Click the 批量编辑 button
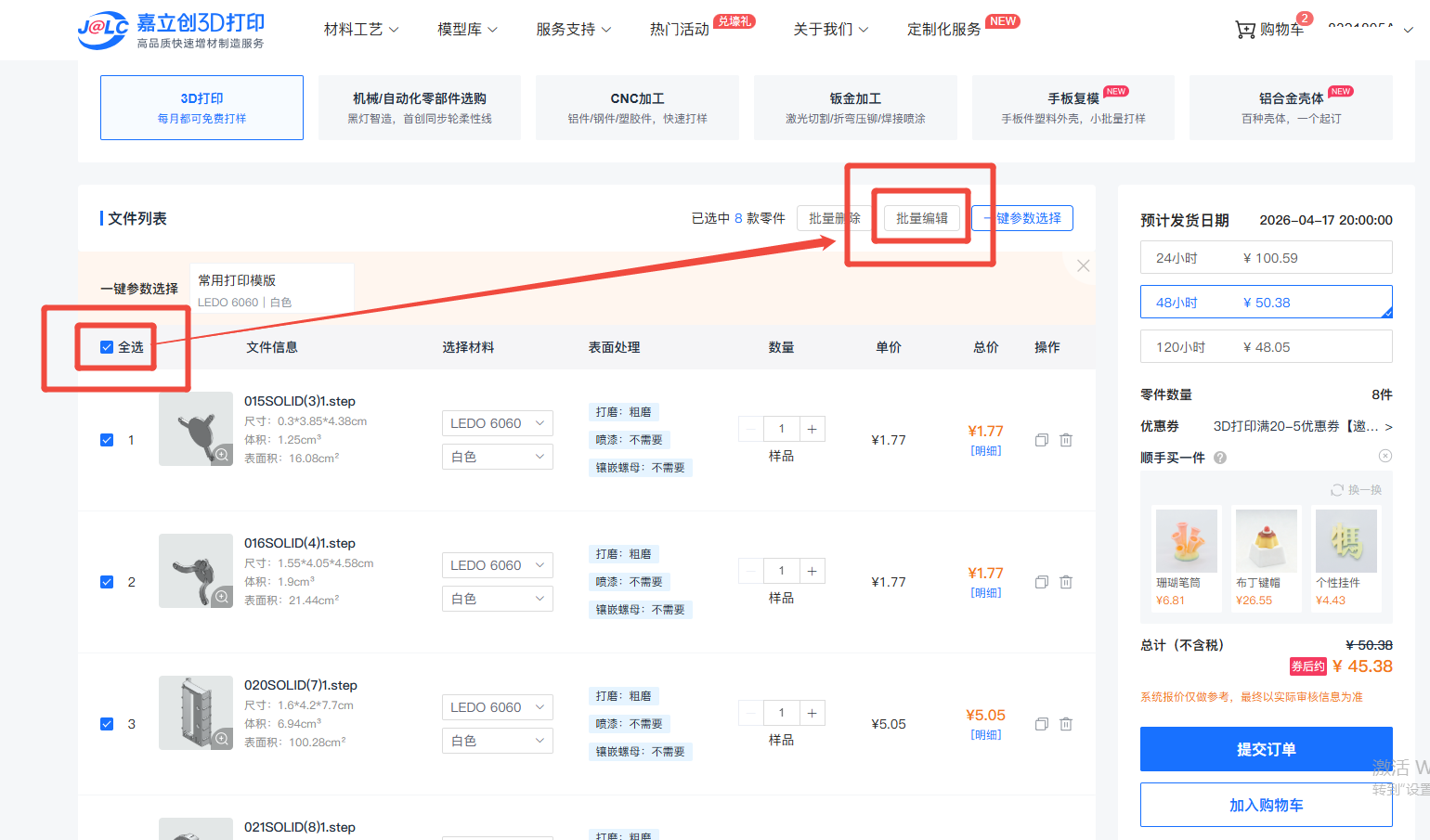 pyautogui.click(x=921, y=218)
